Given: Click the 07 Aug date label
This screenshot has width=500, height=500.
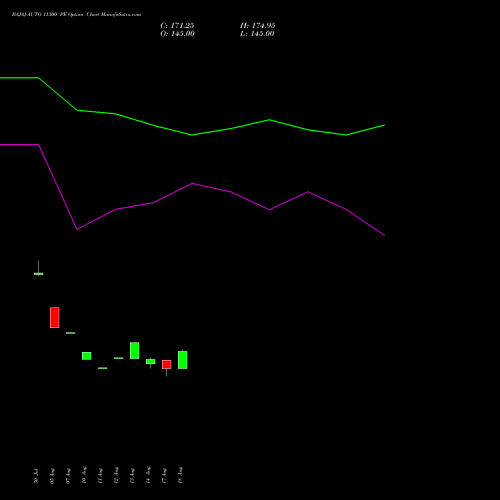Looking at the screenshot, I should [68, 476].
